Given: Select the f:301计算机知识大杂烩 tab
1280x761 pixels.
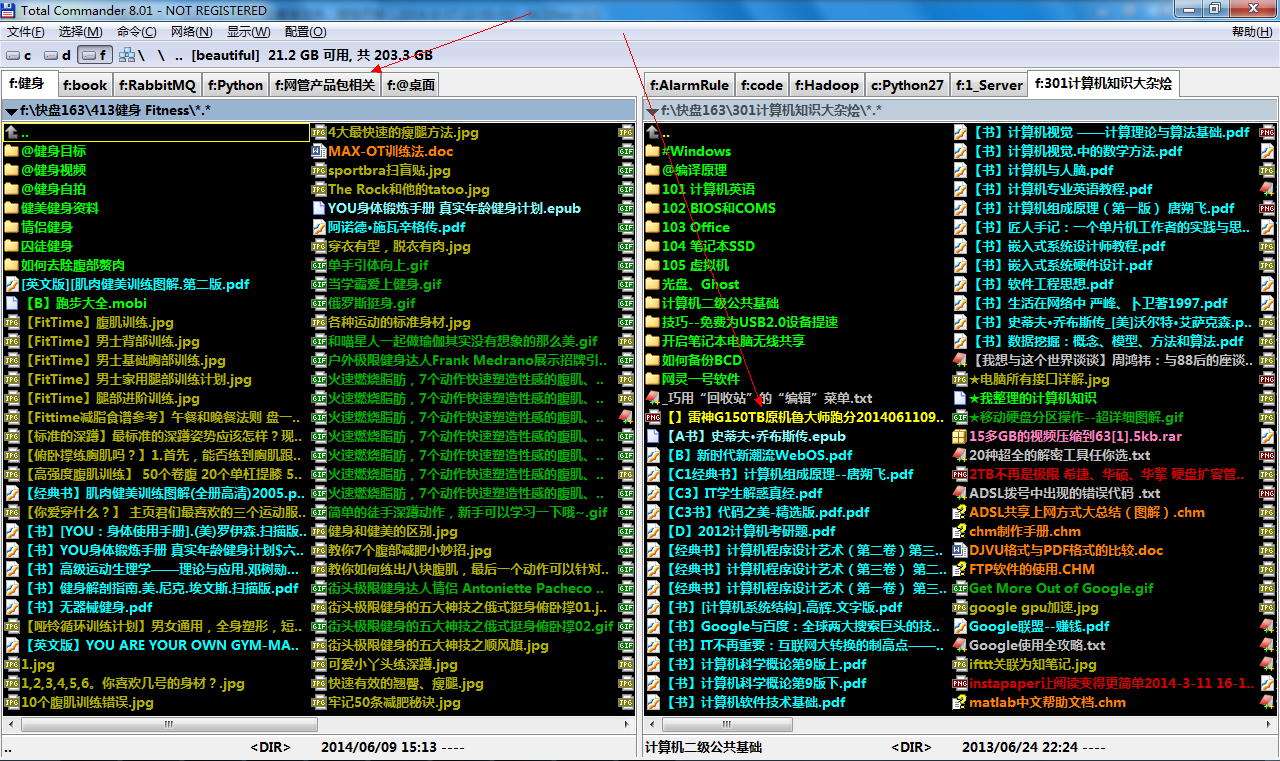Looking at the screenshot, I should pyautogui.click(x=1103, y=83).
